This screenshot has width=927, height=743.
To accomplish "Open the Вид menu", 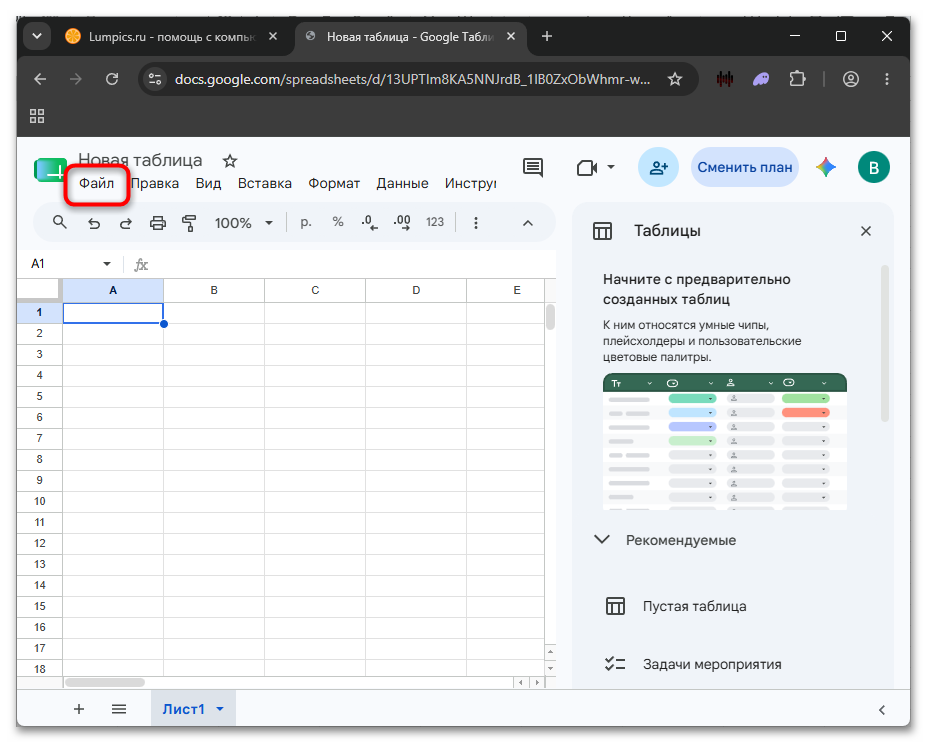I will (x=208, y=183).
